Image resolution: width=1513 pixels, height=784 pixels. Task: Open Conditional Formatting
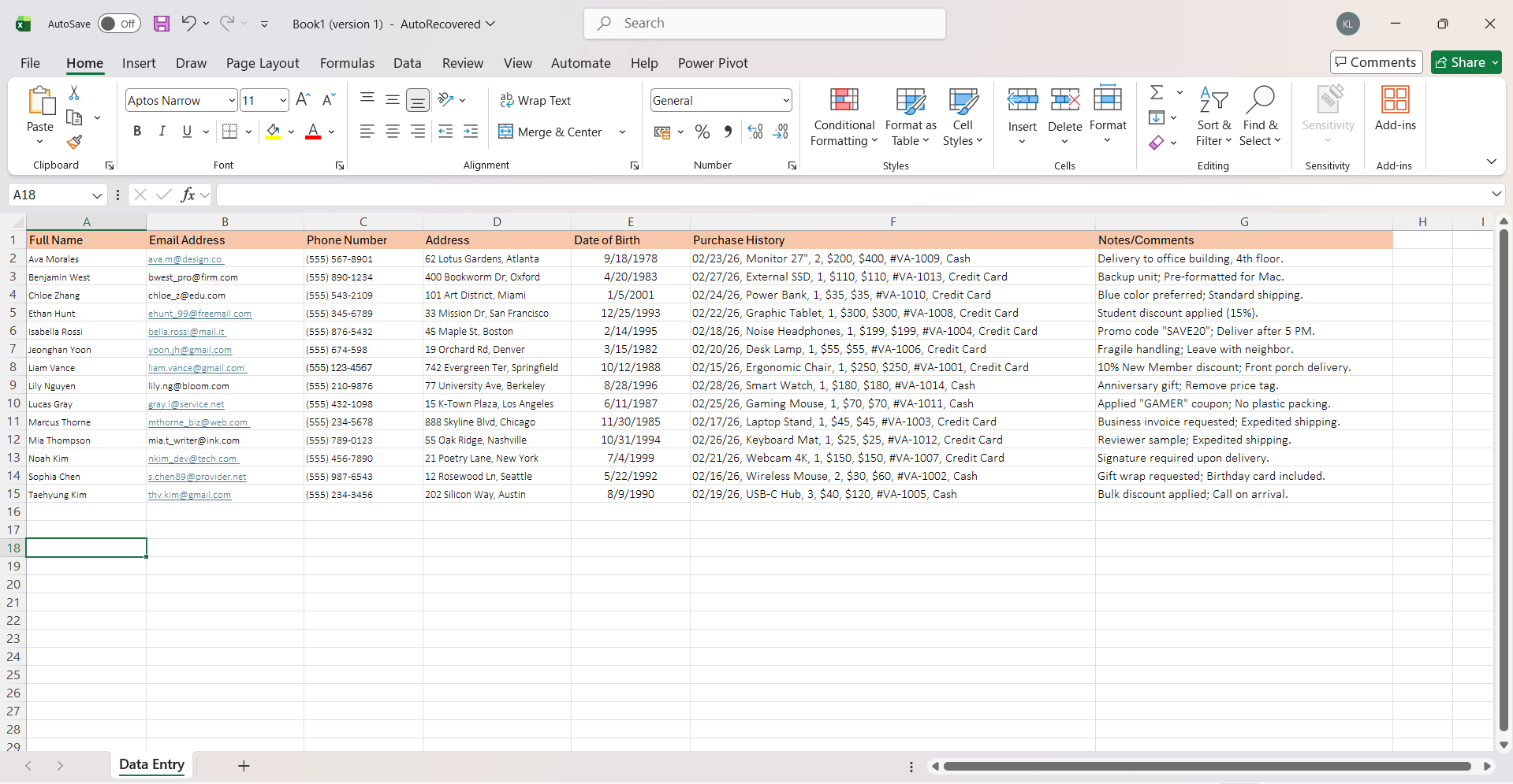click(x=844, y=117)
